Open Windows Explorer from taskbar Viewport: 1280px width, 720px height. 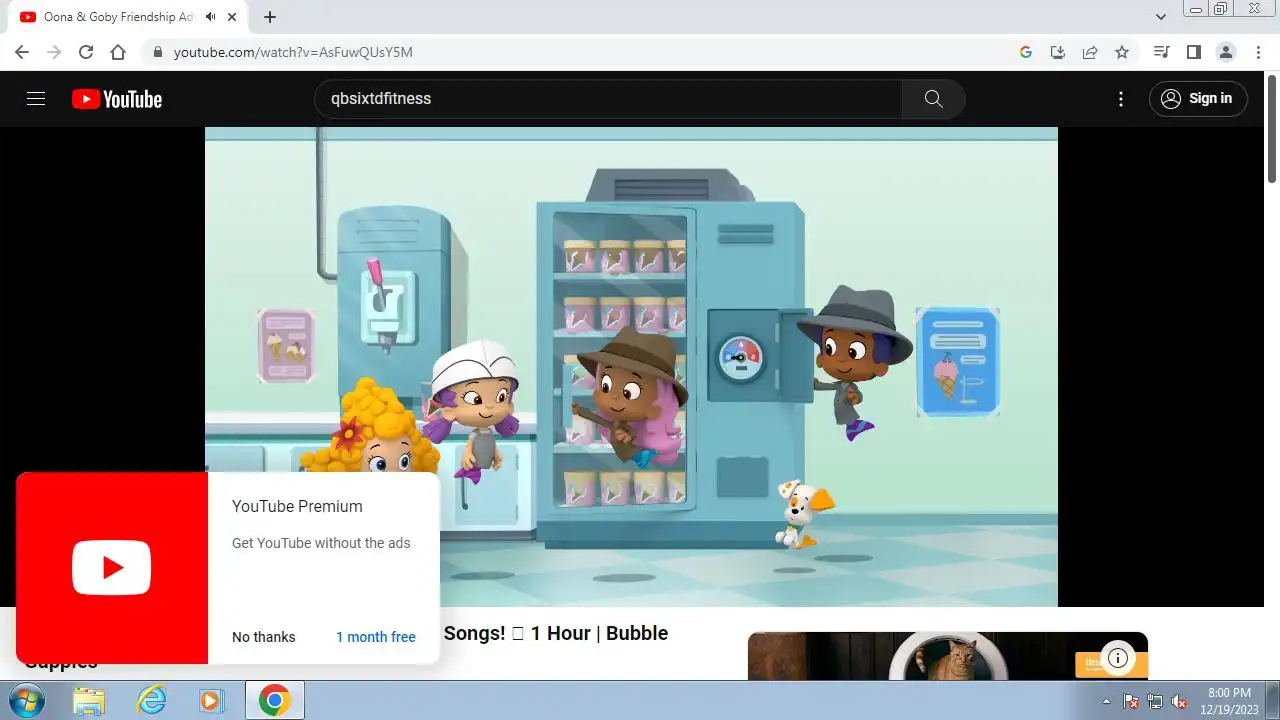88,700
